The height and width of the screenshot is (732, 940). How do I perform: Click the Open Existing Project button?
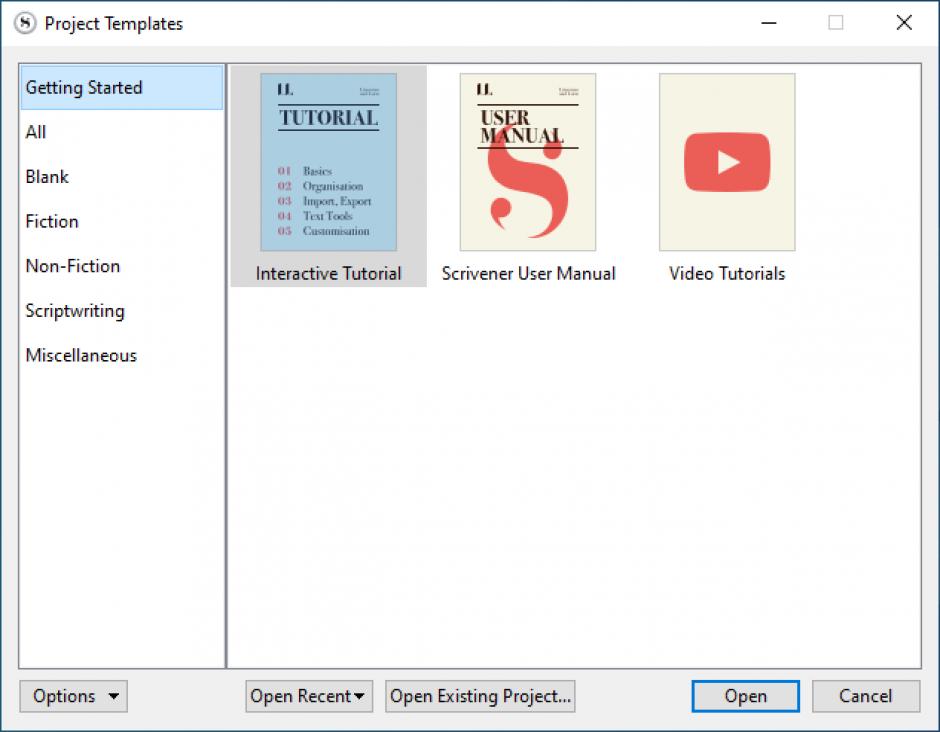tap(480, 697)
